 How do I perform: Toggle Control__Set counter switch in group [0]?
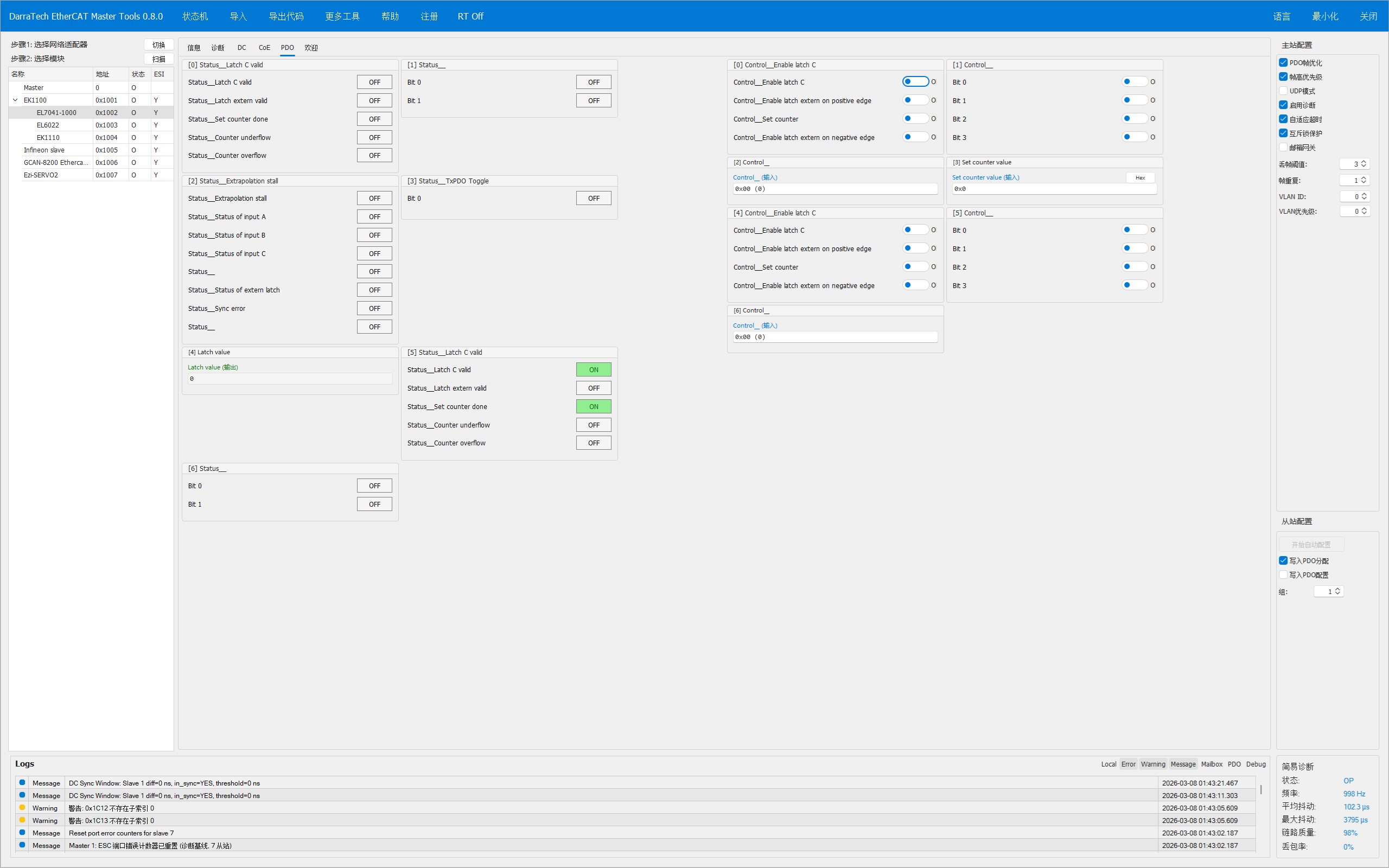coord(915,119)
